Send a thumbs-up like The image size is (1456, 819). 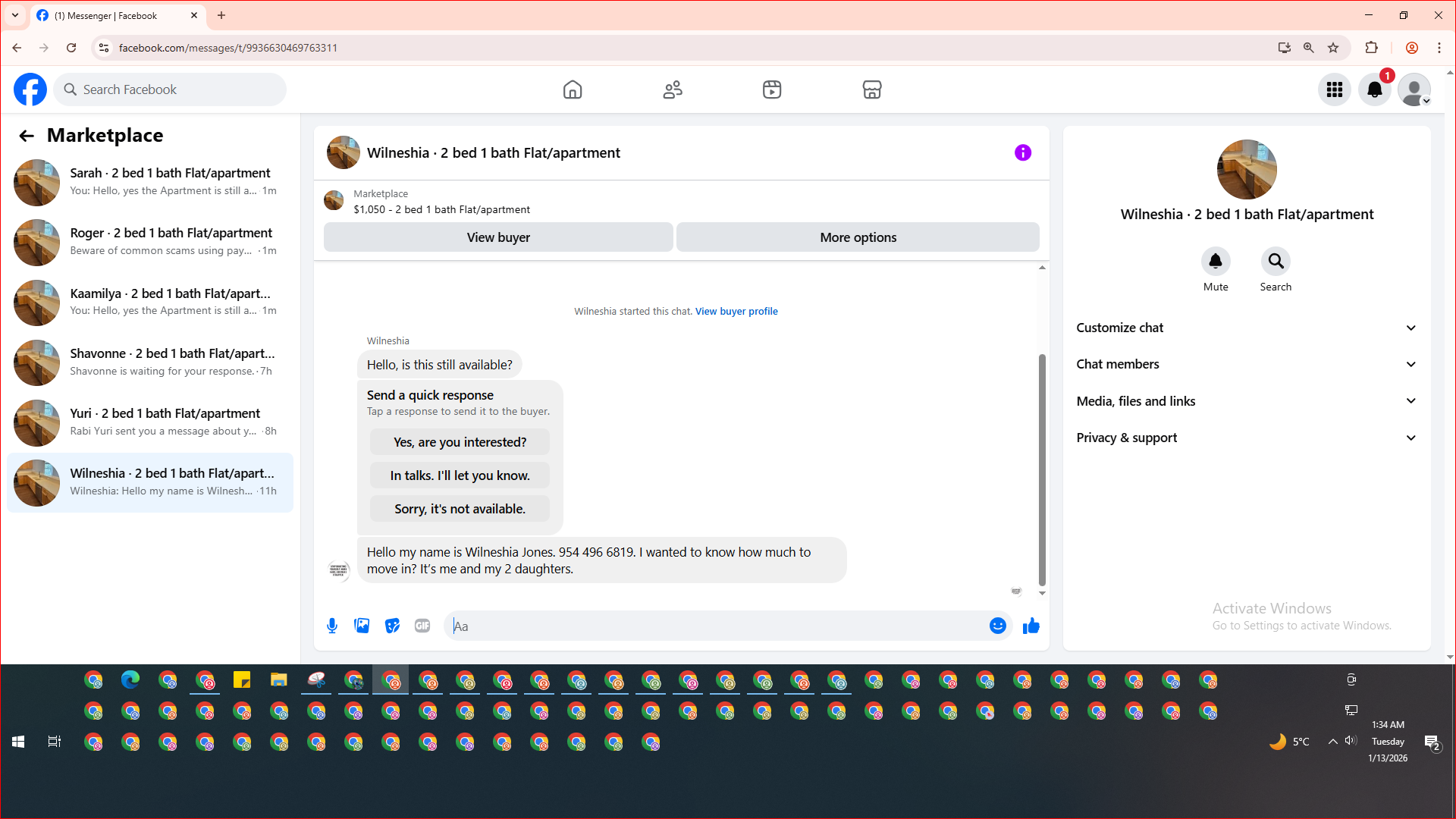(1031, 626)
